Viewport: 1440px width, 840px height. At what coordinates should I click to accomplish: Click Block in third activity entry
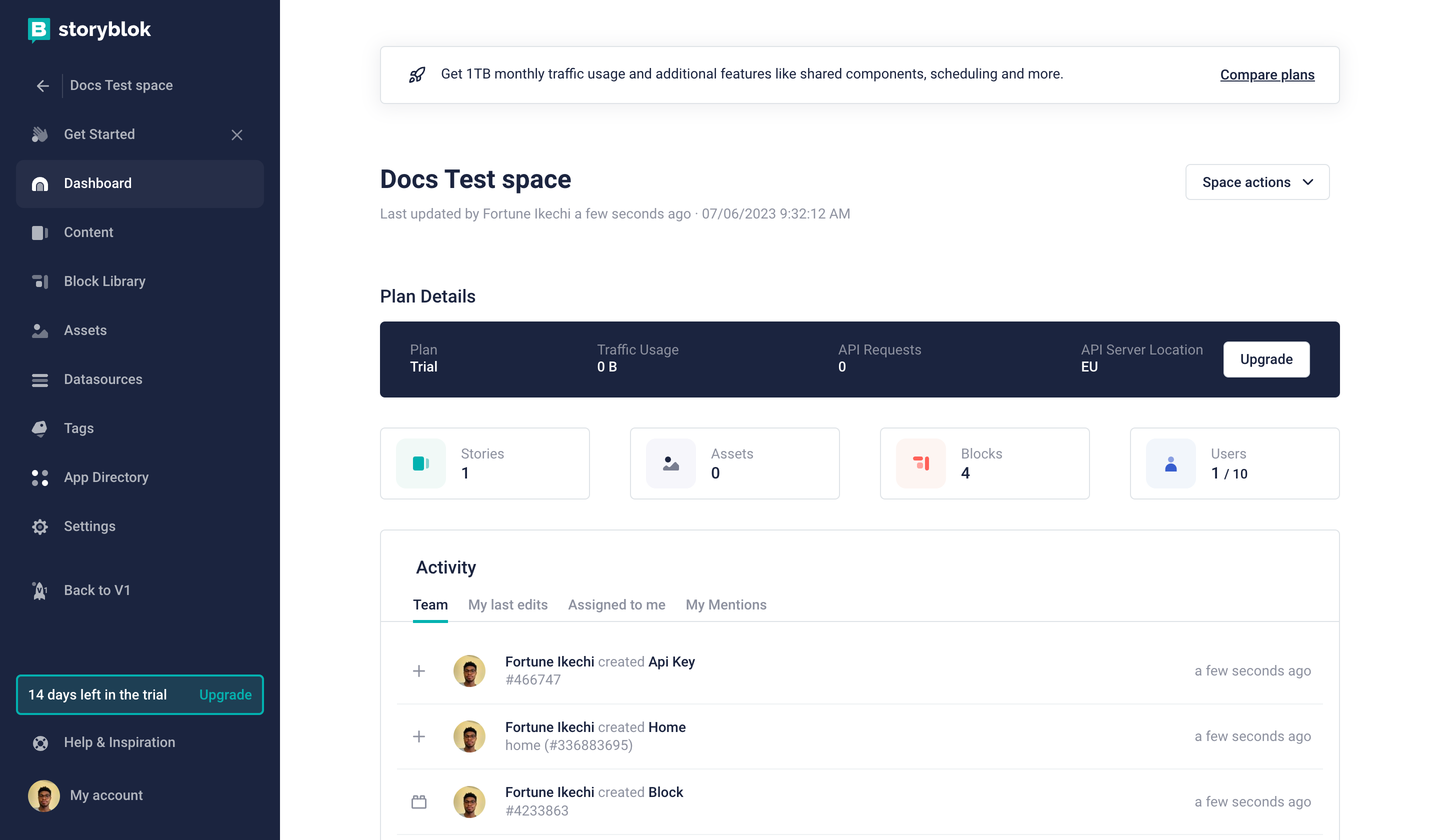pyautogui.click(x=665, y=792)
